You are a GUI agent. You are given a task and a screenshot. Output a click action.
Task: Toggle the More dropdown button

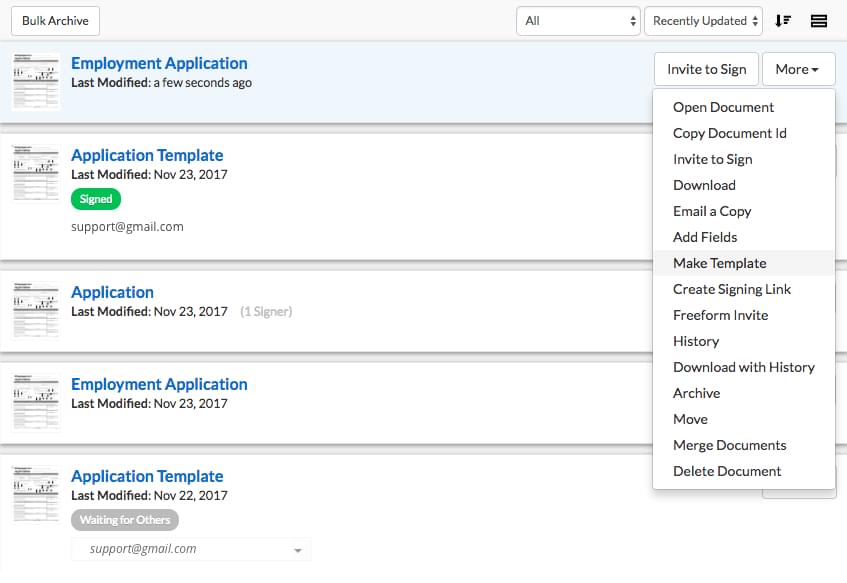[x=798, y=69]
